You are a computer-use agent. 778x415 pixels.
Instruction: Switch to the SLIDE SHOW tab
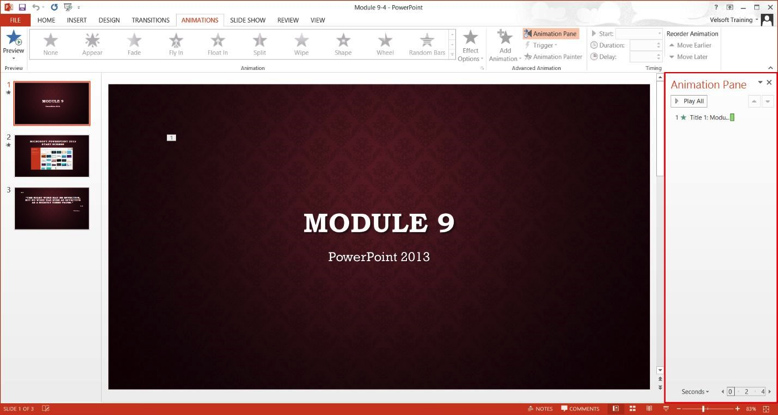tap(248, 20)
